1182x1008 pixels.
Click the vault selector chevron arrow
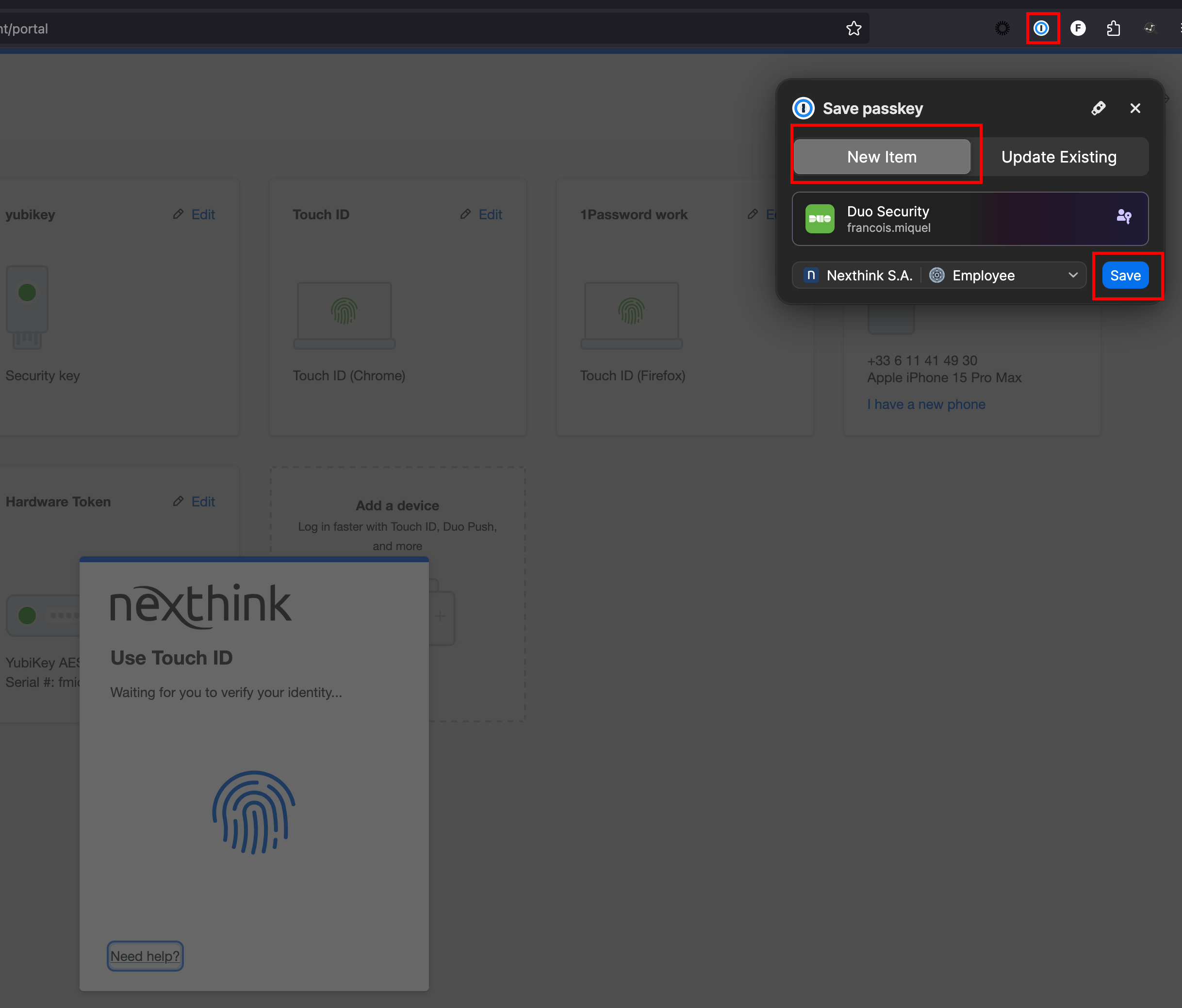click(1072, 275)
